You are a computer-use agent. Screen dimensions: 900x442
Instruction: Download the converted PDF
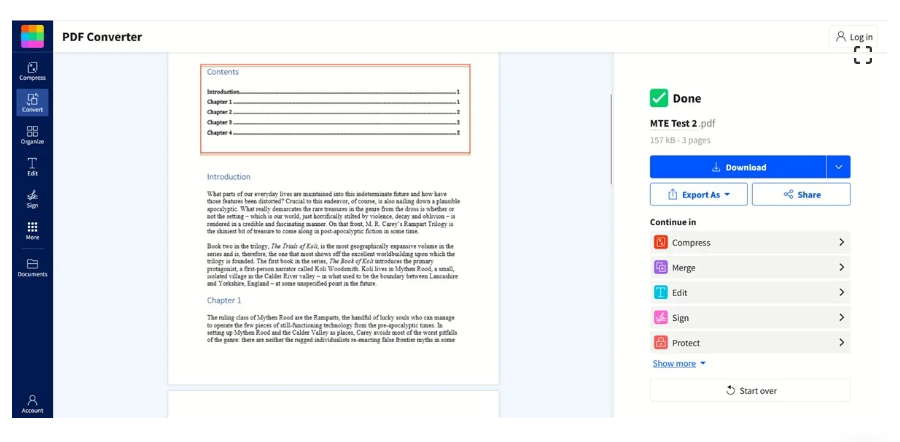pos(738,167)
